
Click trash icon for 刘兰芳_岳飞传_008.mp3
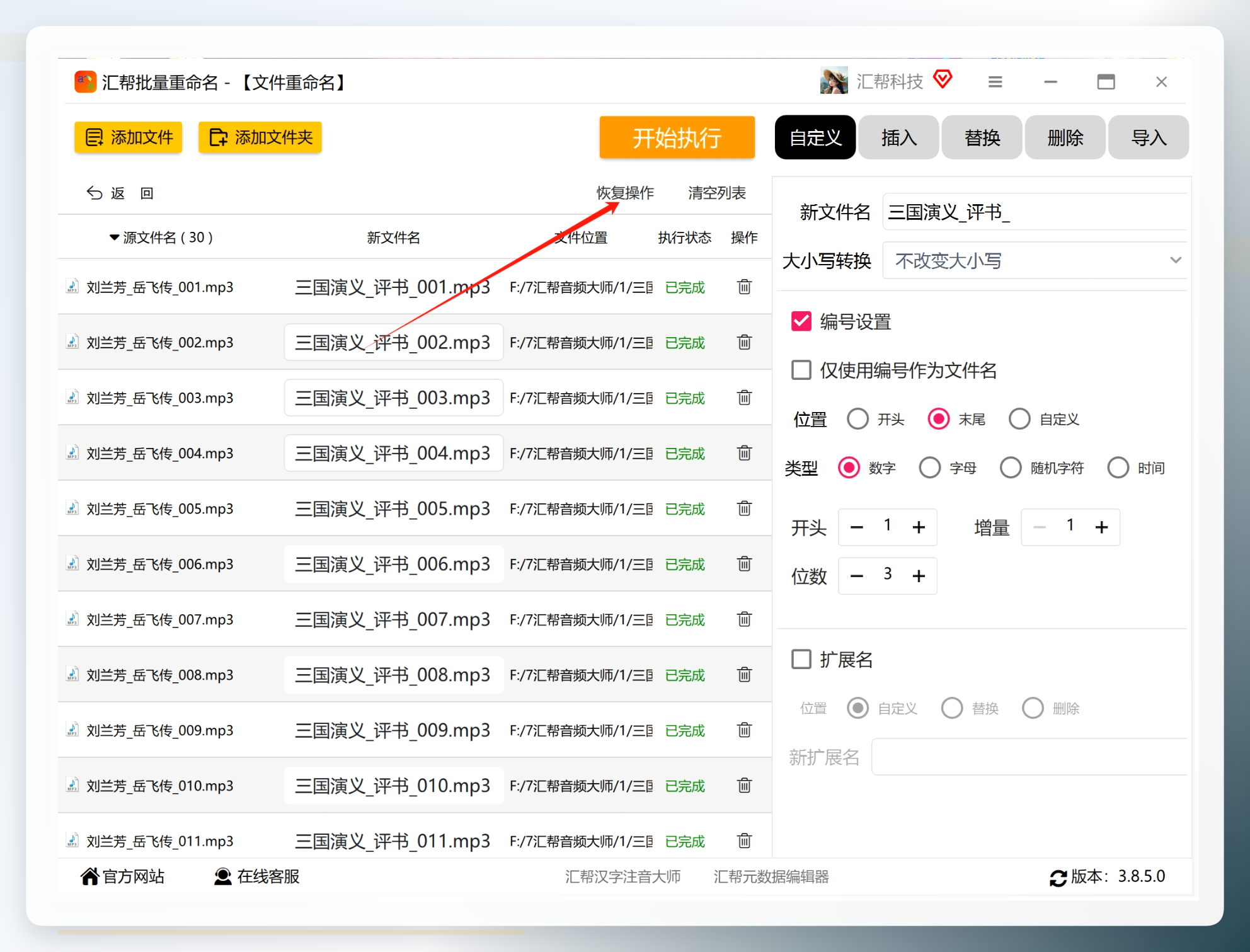744,675
